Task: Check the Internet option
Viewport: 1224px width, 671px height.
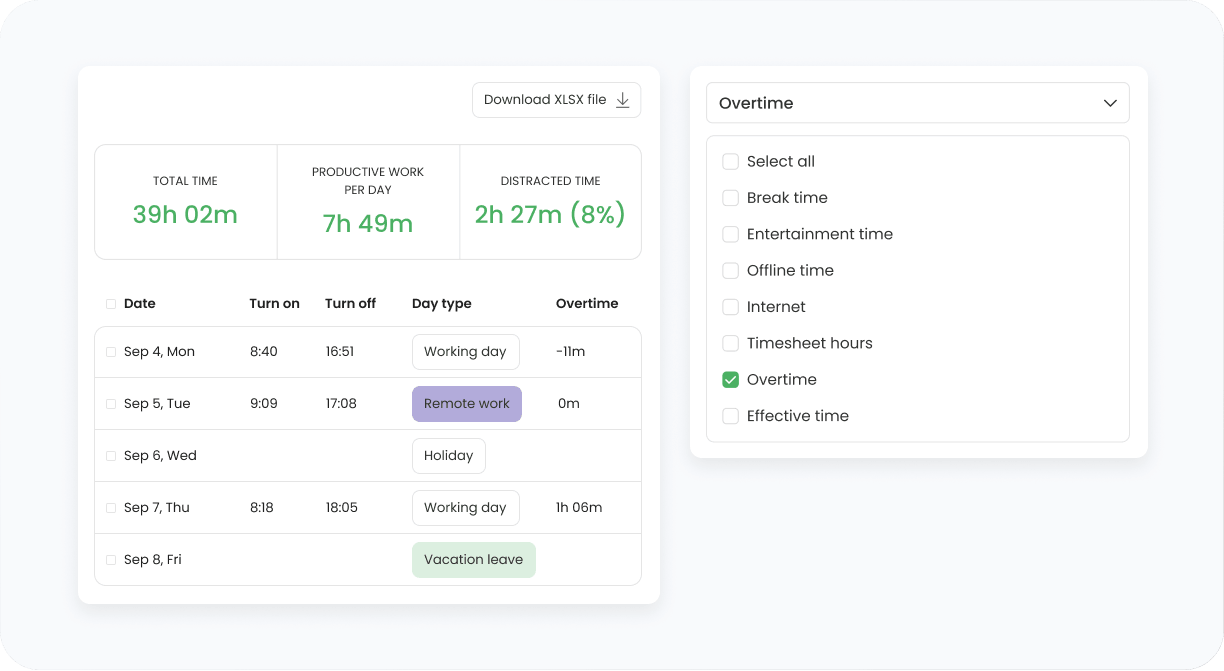Action: coord(731,307)
